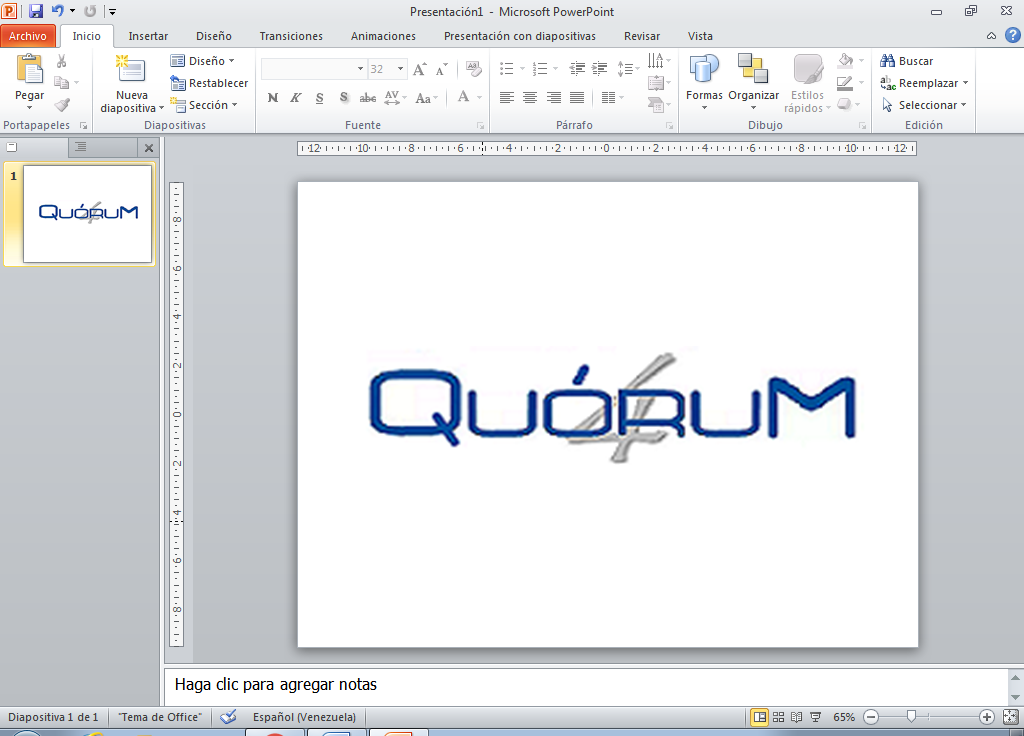The height and width of the screenshot is (736, 1024).
Task: Open the Formas shapes gallery
Action: click(704, 81)
